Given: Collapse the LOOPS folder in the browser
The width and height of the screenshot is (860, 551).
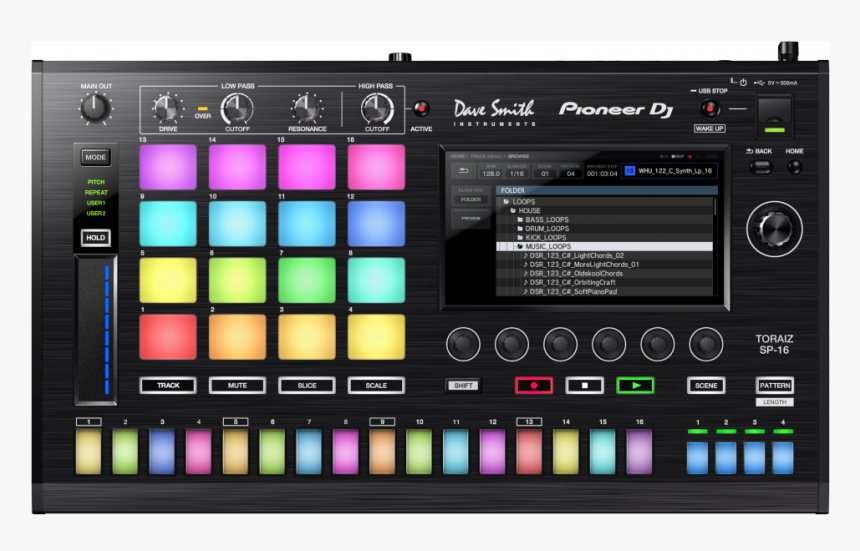Looking at the screenshot, I should pos(604,202).
